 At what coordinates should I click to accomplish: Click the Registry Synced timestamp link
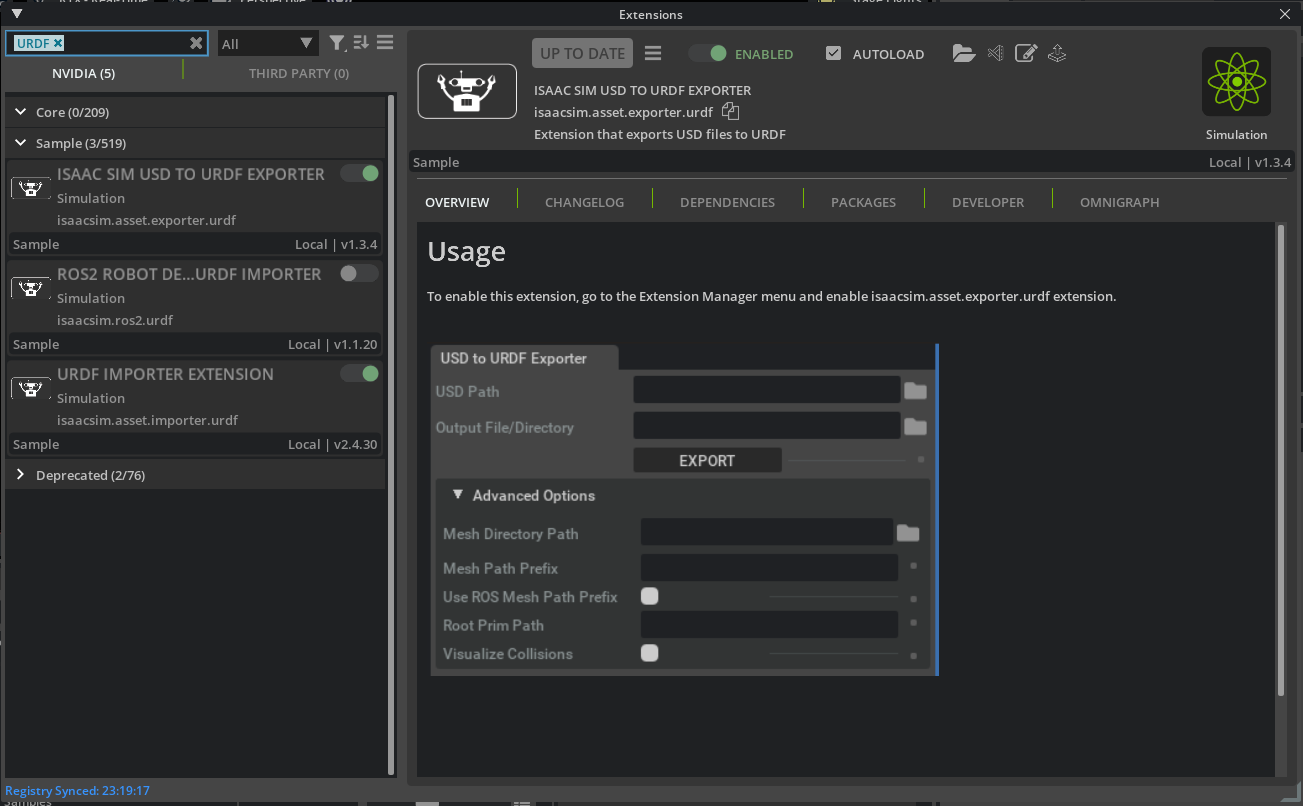click(77, 790)
